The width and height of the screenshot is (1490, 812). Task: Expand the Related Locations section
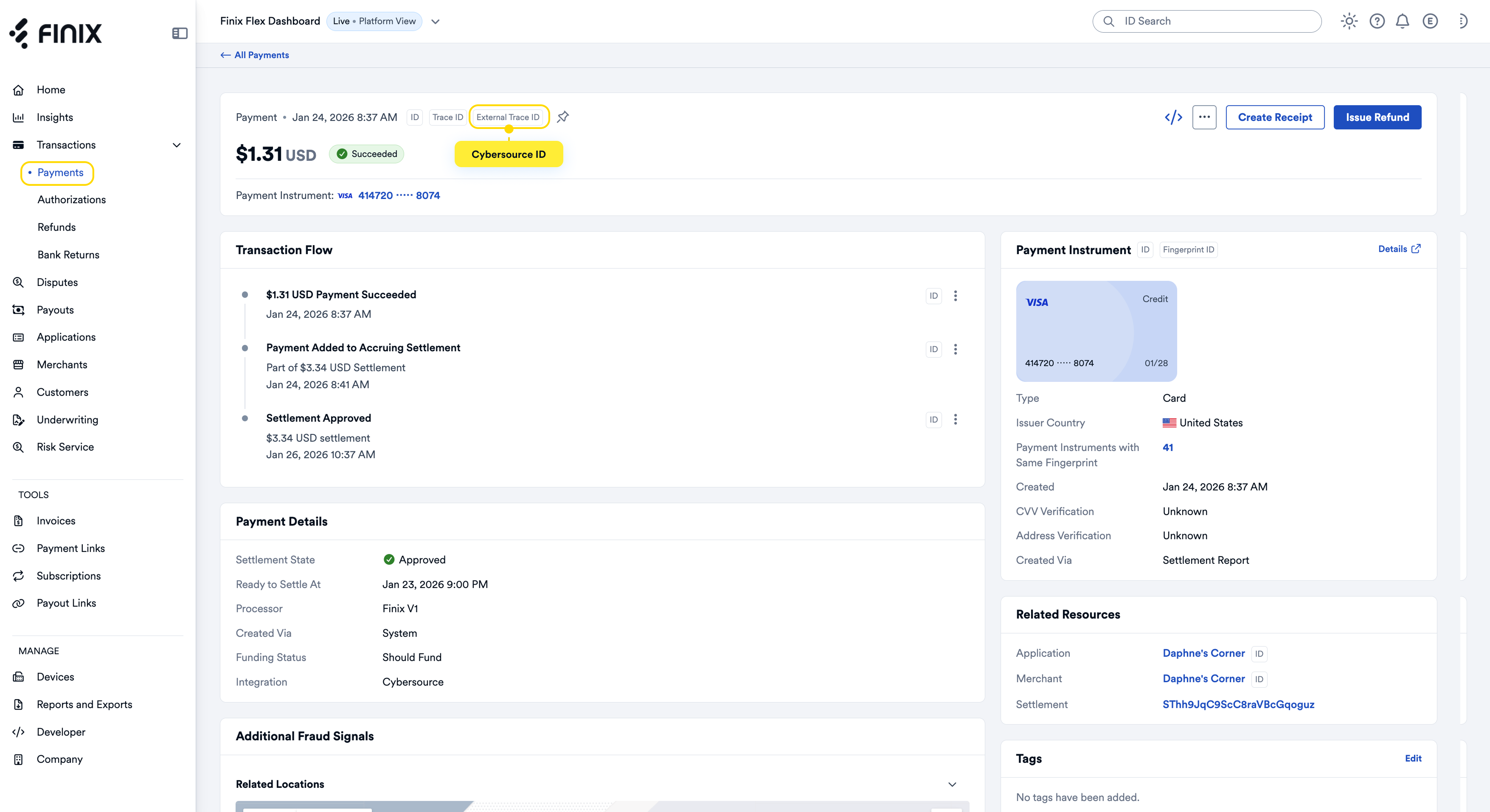[x=952, y=784]
